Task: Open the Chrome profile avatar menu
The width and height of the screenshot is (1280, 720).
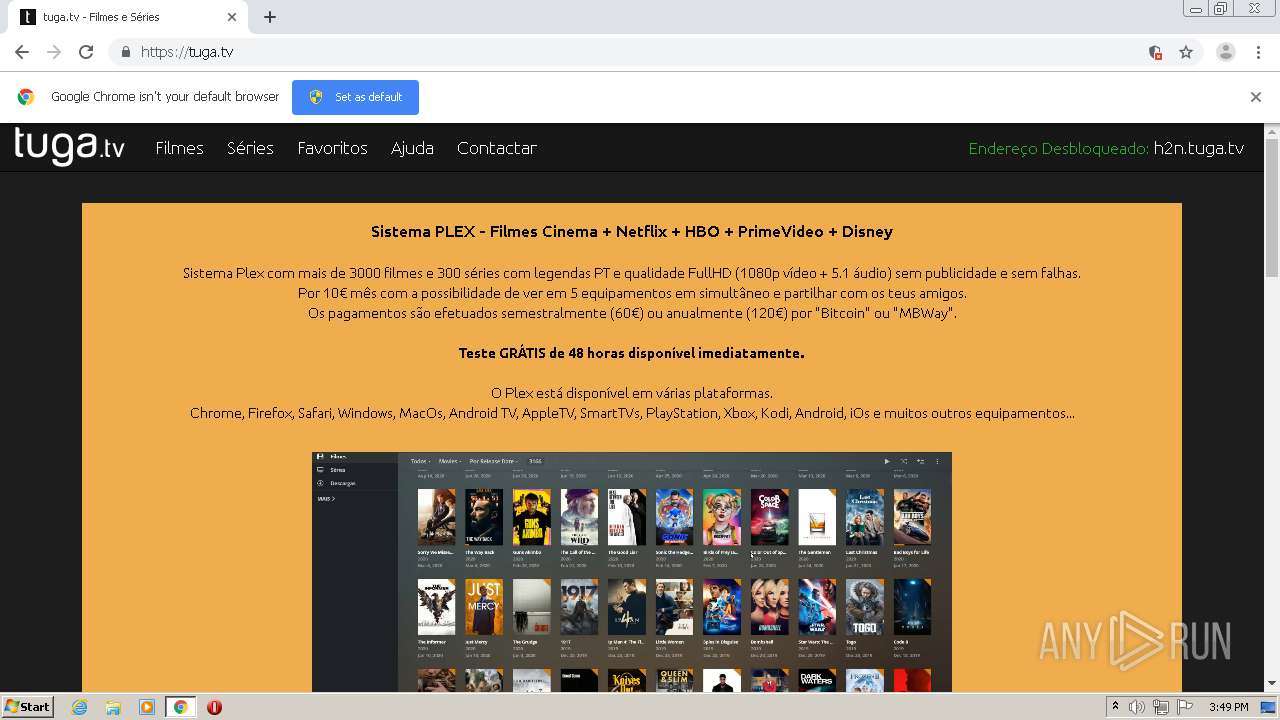Action: (x=1226, y=52)
